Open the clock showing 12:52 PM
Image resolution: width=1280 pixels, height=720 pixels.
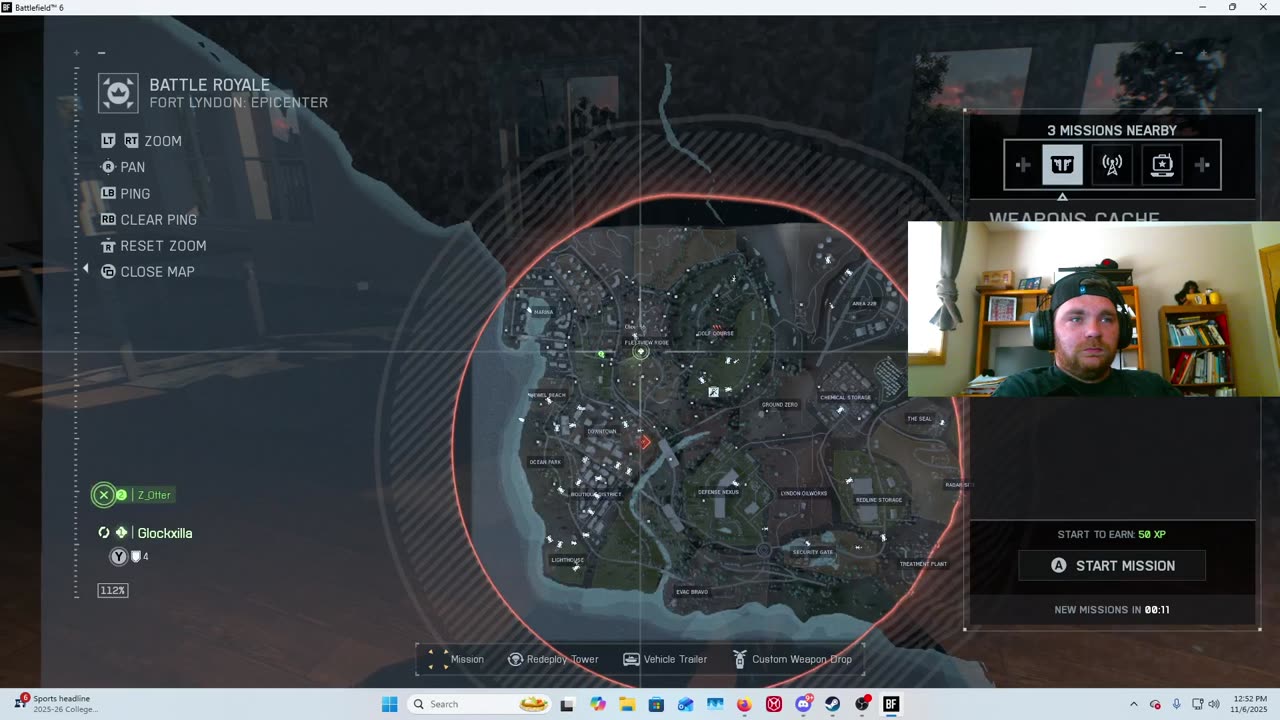pos(1250,704)
